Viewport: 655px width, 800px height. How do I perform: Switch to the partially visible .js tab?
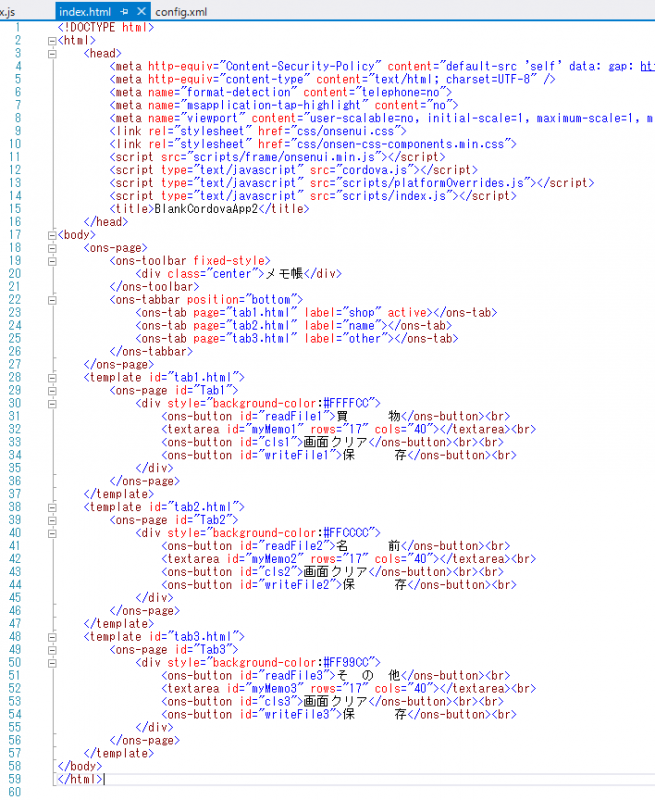coord(8,11)
